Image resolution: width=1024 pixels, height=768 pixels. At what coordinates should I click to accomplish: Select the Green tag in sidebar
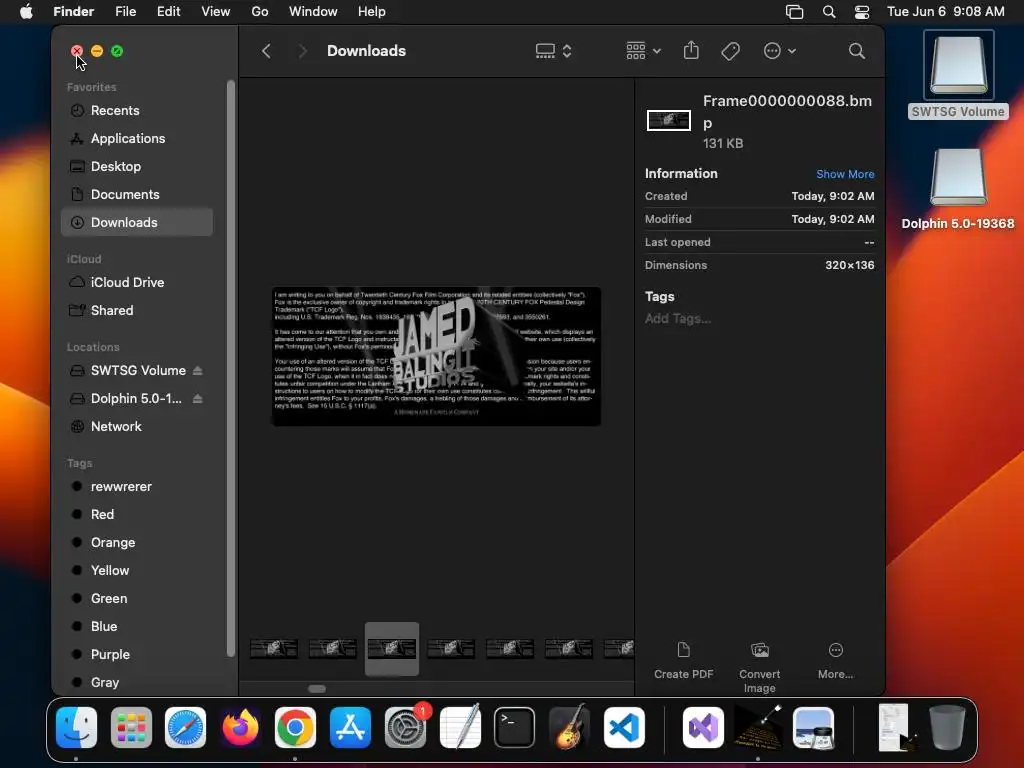pos(136,598)
